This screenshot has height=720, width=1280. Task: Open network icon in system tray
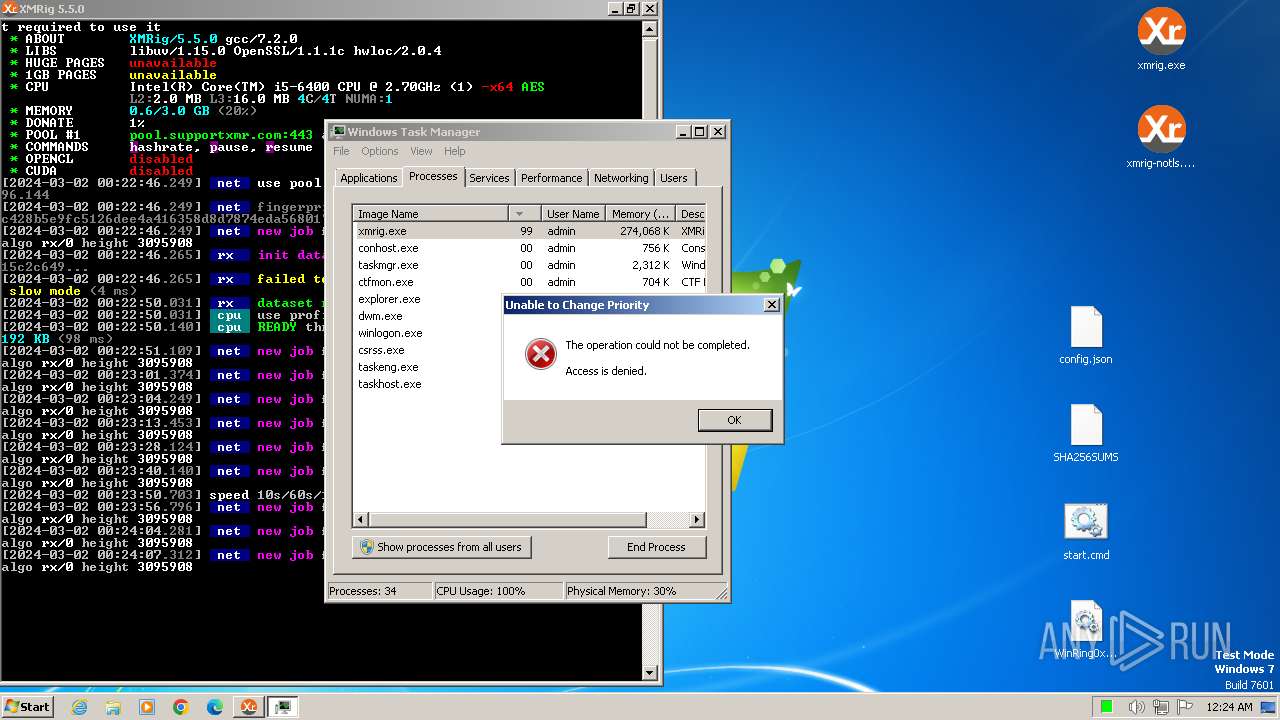pos(1160,707)
